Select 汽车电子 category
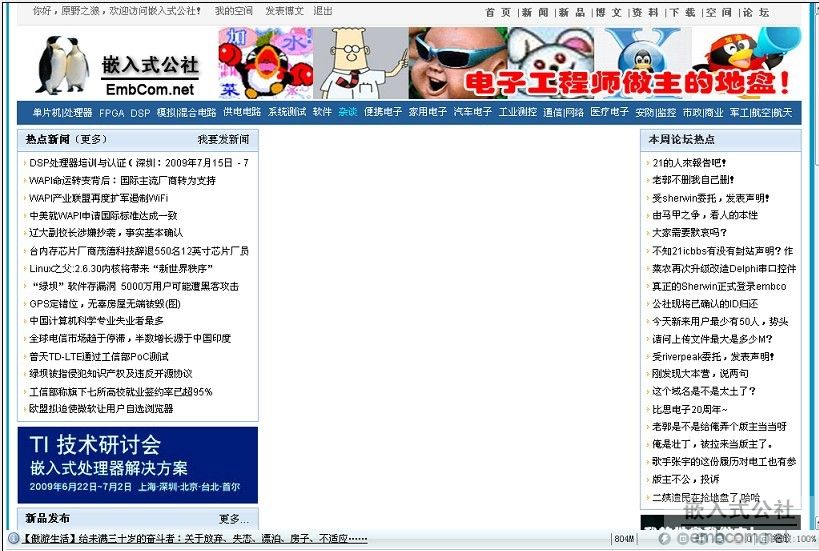This screenshot has width=819, height=551. click(x=473, y=112)
